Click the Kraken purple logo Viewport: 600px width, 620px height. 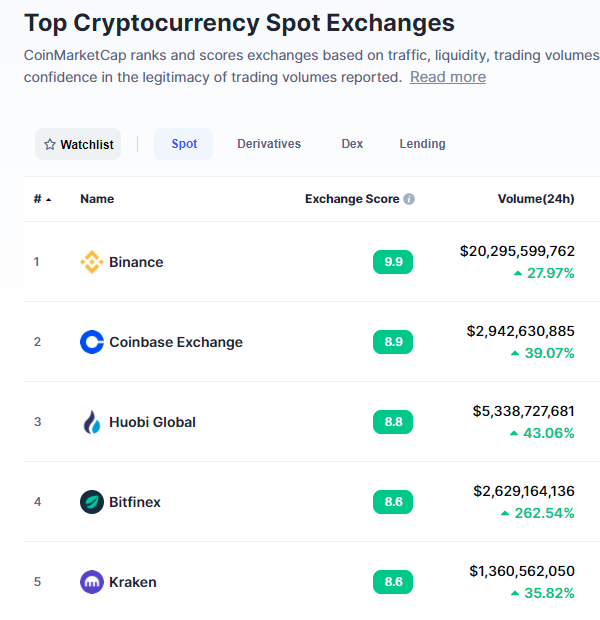92,582
